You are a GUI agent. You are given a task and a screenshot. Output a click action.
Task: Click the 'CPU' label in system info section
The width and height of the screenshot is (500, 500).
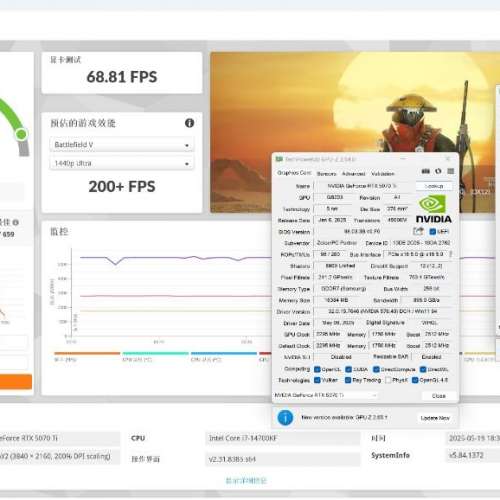pyautogui.click(x=138, y=438)
